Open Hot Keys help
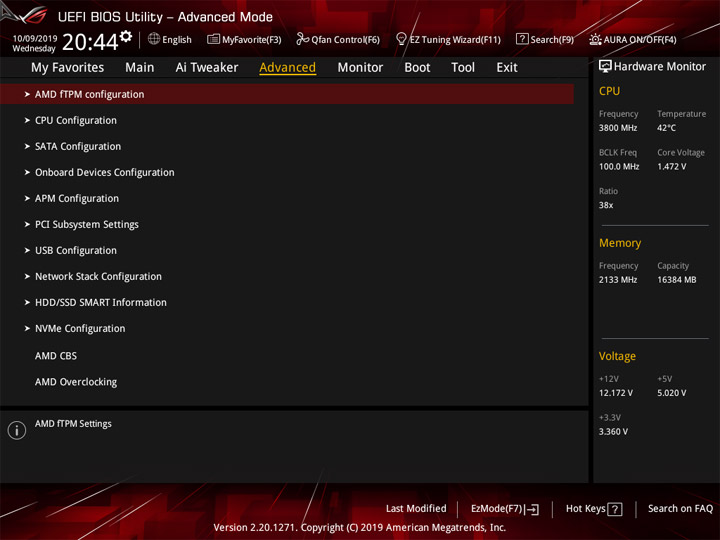Viewport: 720px width, 540px height. (594, 509)
